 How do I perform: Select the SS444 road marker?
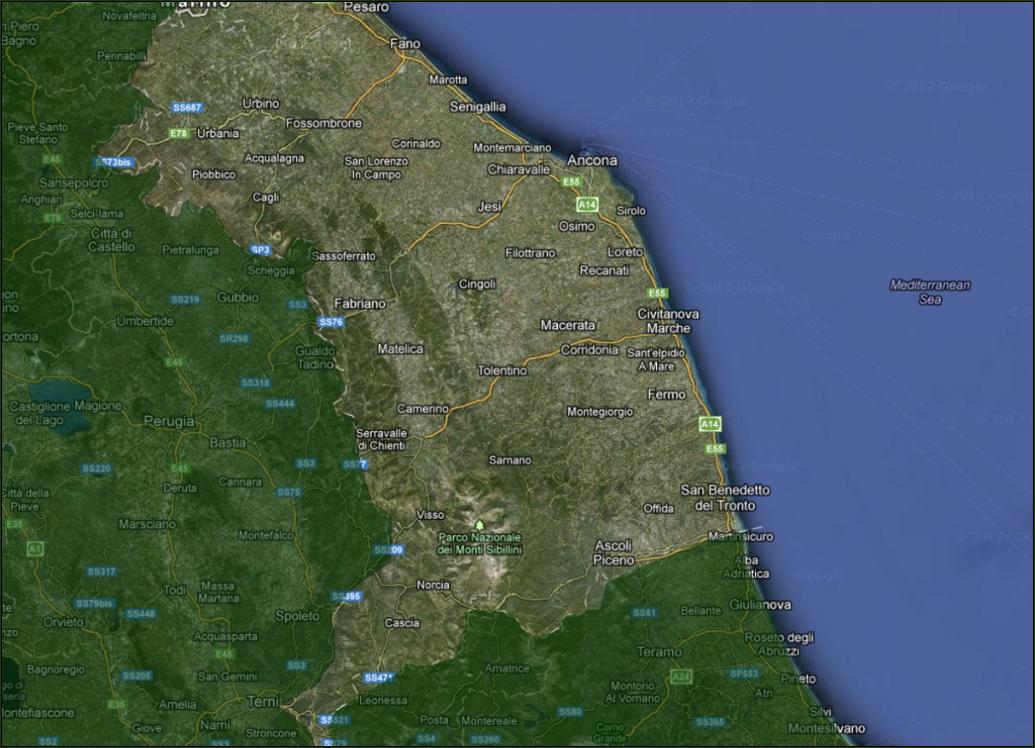click(x=280, y=403)
